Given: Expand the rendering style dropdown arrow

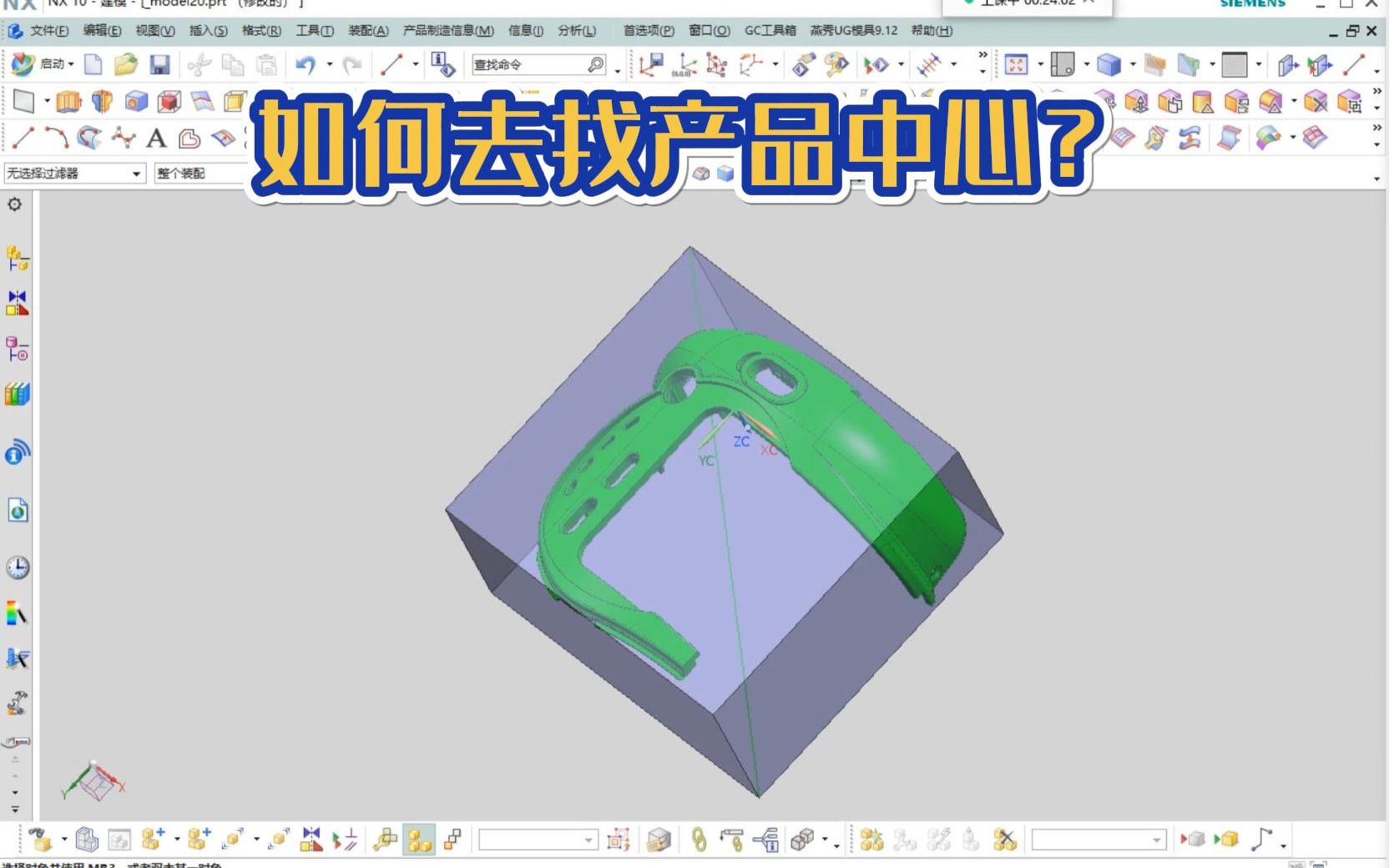Looking at the screenshot, I should (1132, 64).
